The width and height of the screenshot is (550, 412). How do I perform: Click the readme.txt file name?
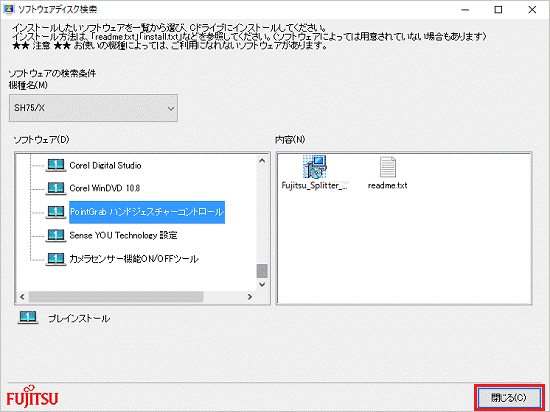388,185
